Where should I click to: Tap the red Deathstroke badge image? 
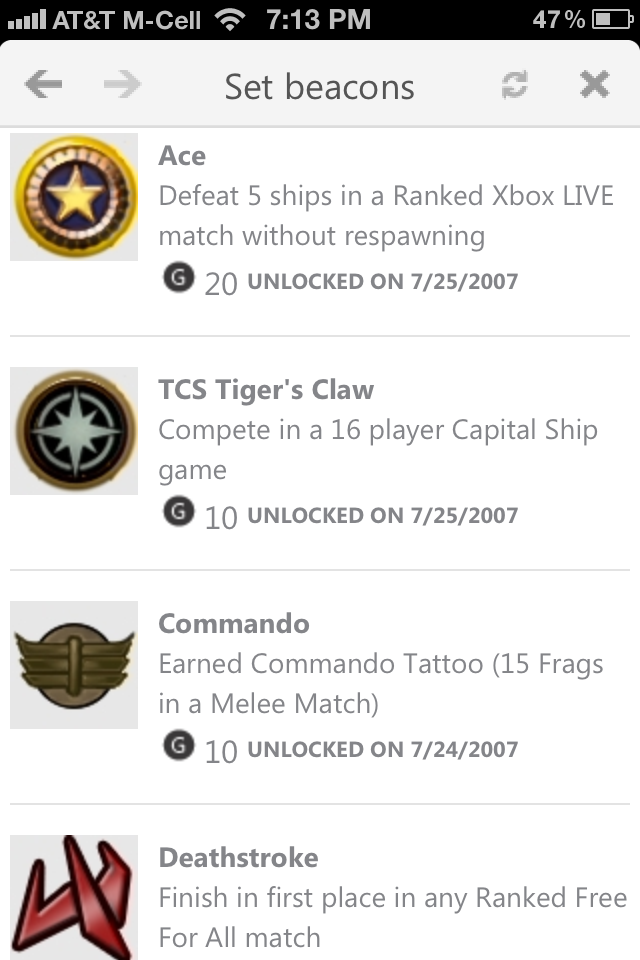[74, 897]
